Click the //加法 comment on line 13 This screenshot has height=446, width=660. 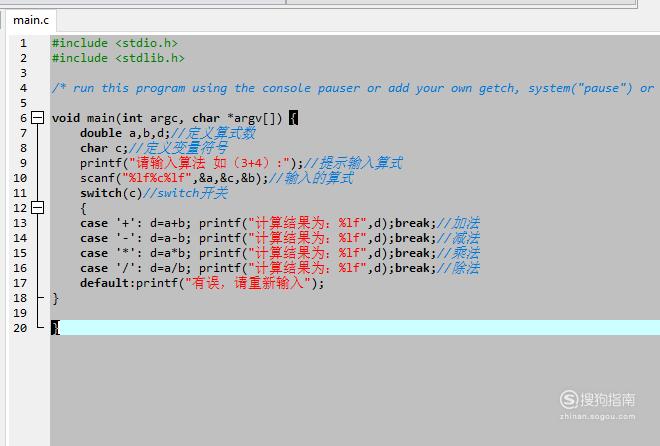[458, 223]
